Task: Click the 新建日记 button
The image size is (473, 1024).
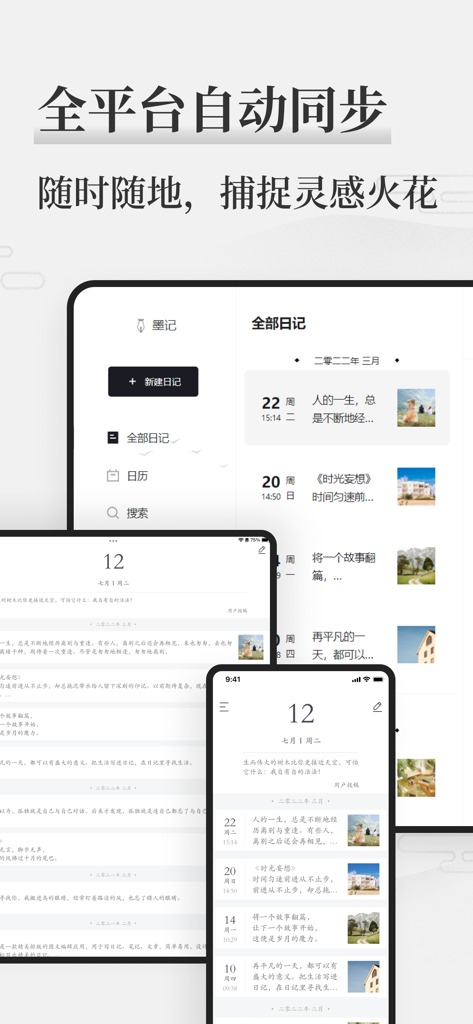Action: [153, 381]
